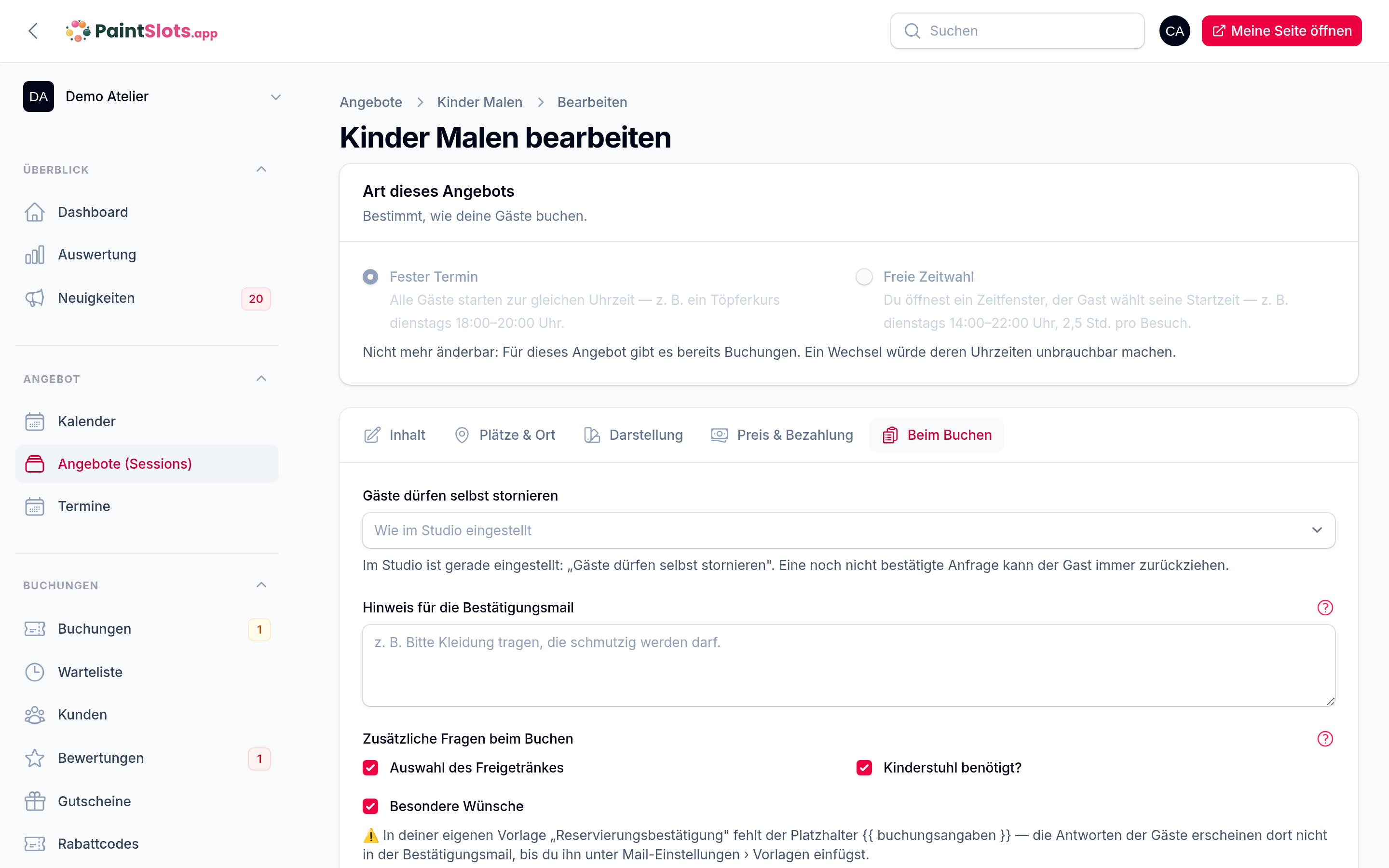Go to the Kinder Malen breadcrumb link
The width and height of the screenshot is (1389, 868).
coord(480,102)
